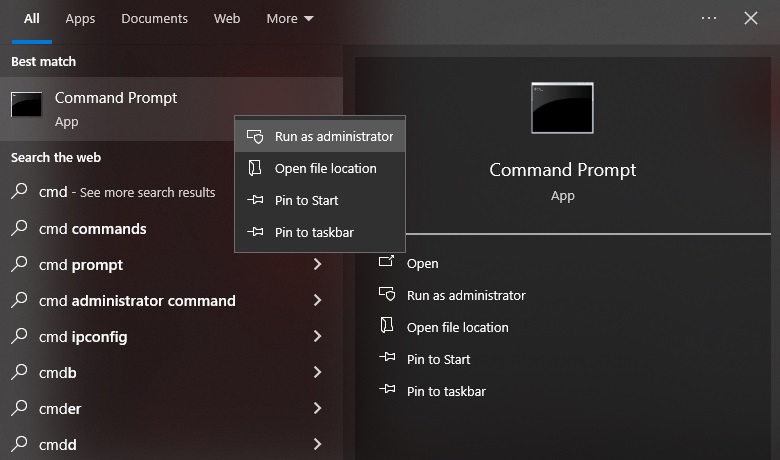The height and width of the screenshot is (460, 780).
Task: Click Open file location in preview pane
Action: (458, 327)
